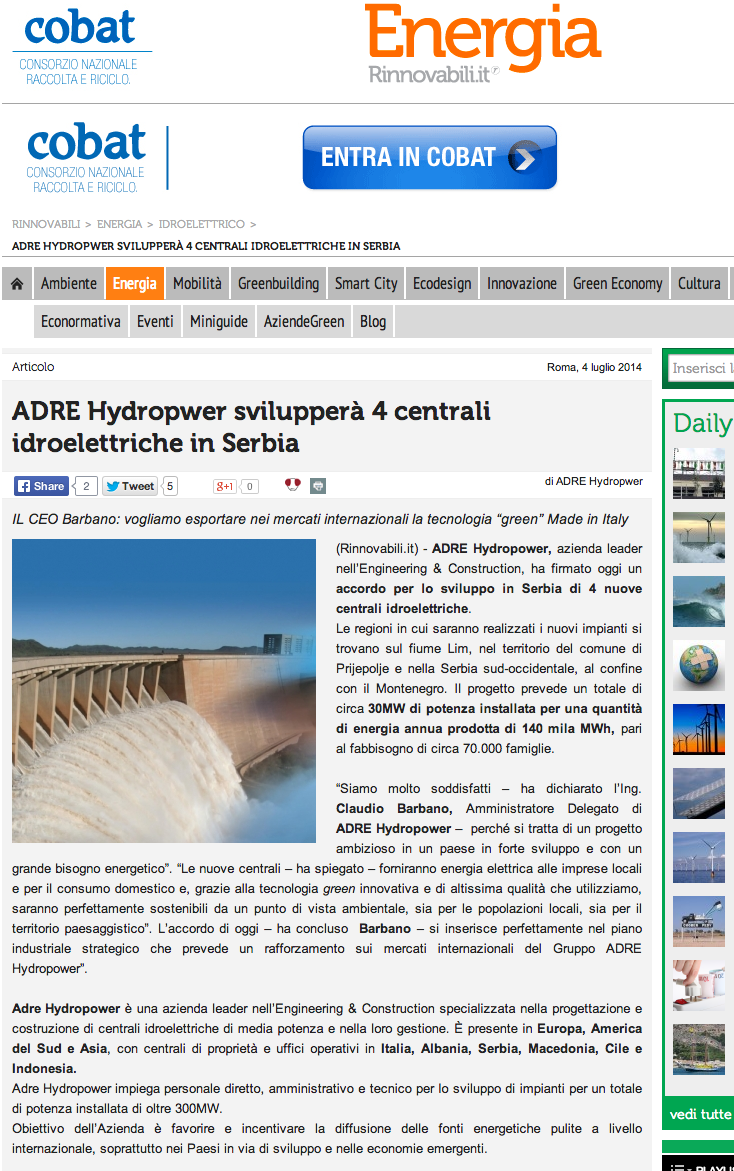Click the Facebook share count '2'
The image size is (734, 1171).
click(86, 486)
